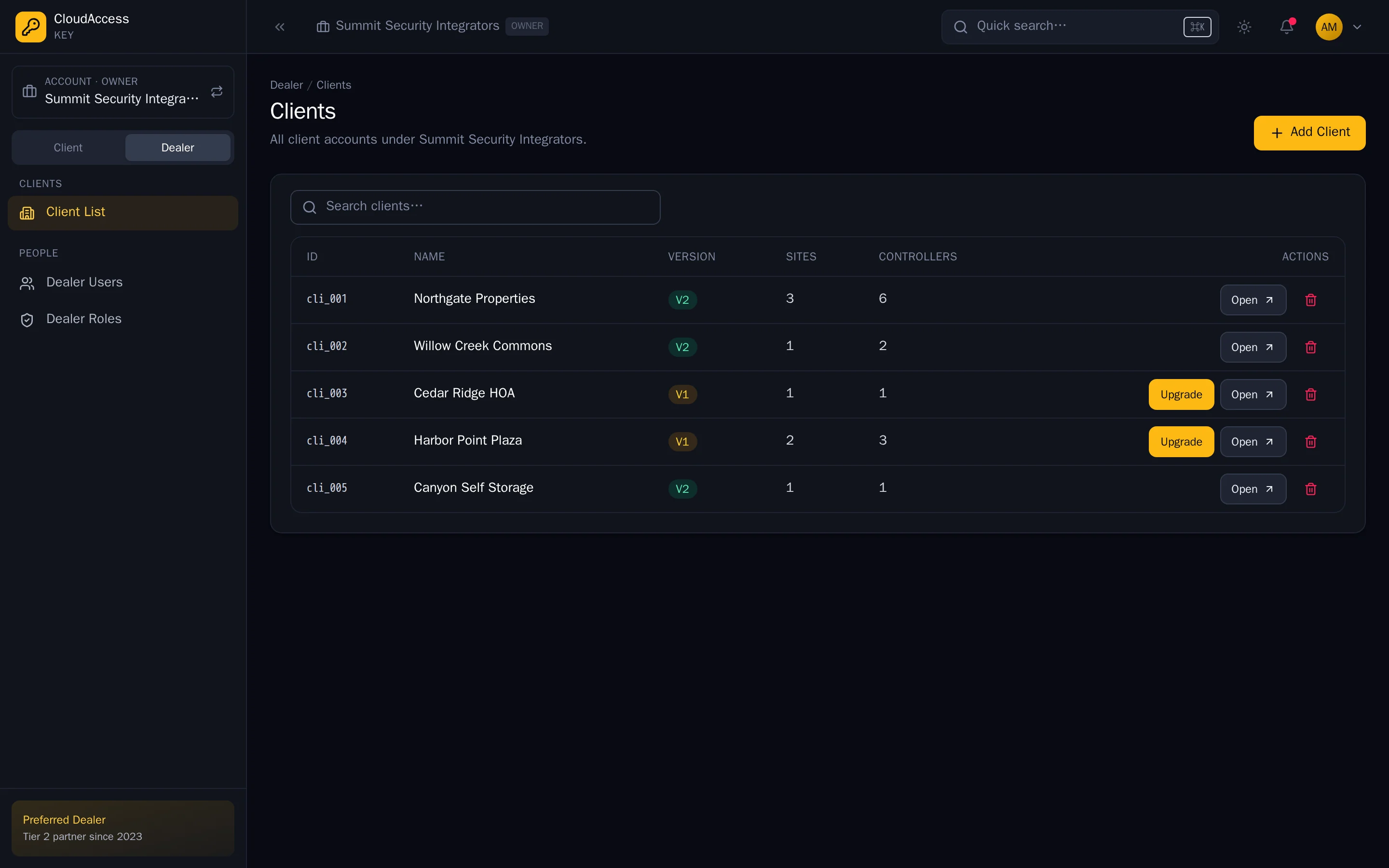This screenshot has height=868, width=1389.
Task: Collapse the sidebar with the double chevron
Action: tap(280, 27)
